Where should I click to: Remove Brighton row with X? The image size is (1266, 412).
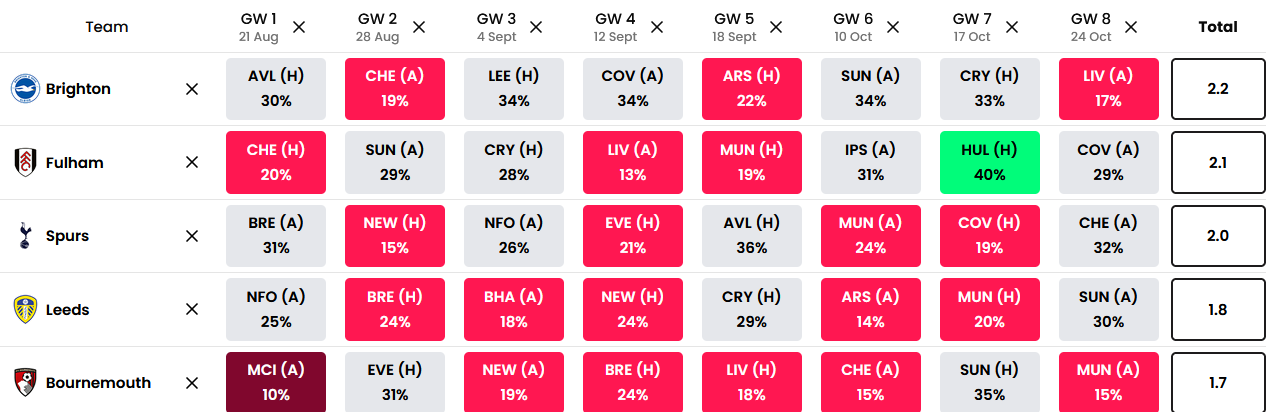(x=192, y=89)
